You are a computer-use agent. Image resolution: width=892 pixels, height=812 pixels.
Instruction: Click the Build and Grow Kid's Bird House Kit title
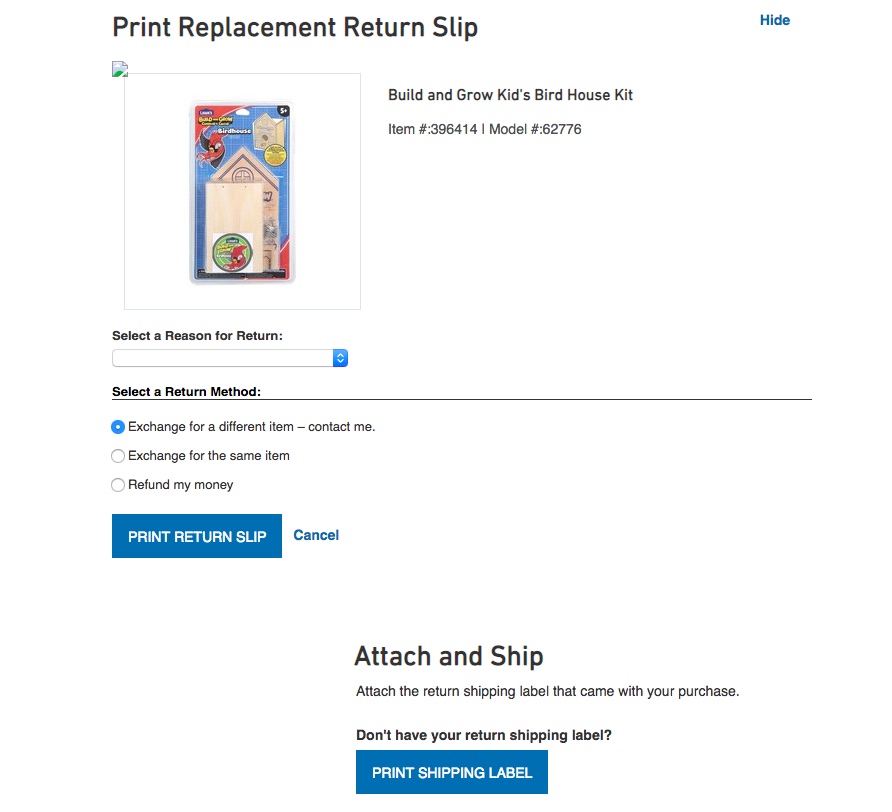point(510,95)
